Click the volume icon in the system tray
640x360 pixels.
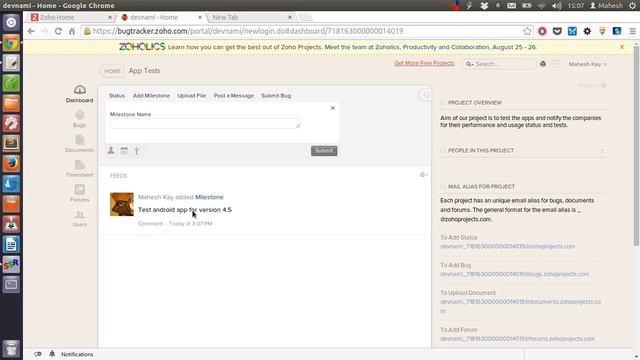pos(556,6)
